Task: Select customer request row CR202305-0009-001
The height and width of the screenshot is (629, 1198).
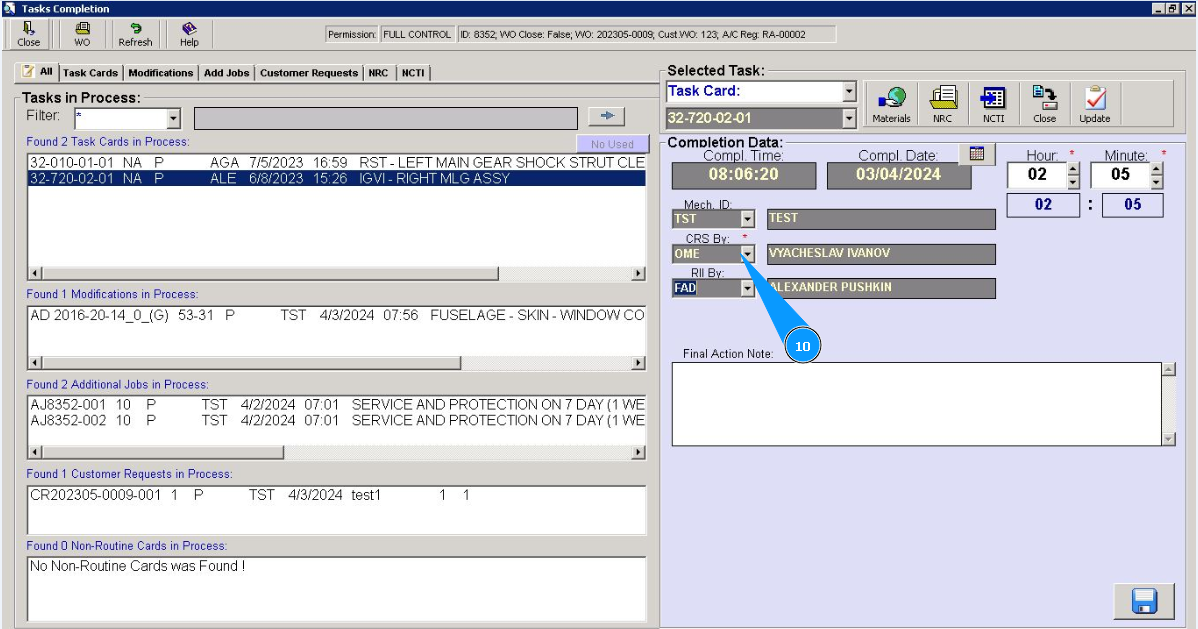Action: pos(337,495)
